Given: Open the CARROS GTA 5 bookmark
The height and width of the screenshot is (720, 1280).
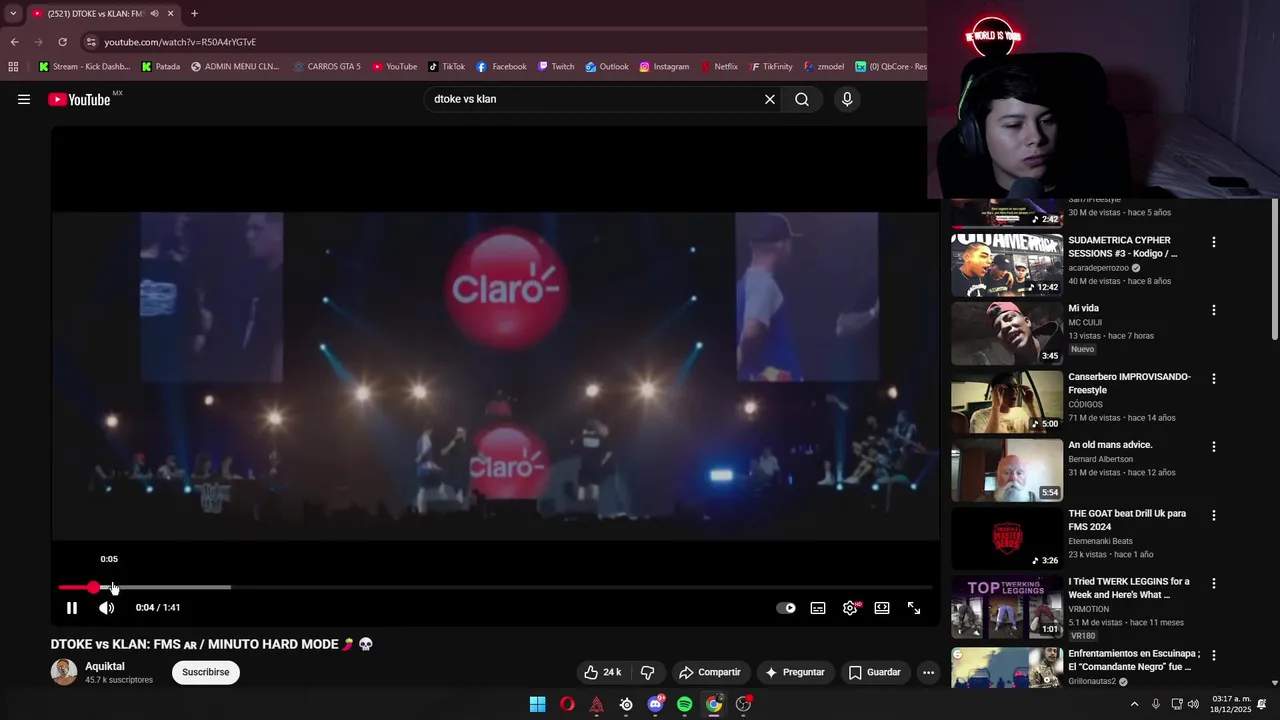Looking at the screenshot, I should click(327, 67).
